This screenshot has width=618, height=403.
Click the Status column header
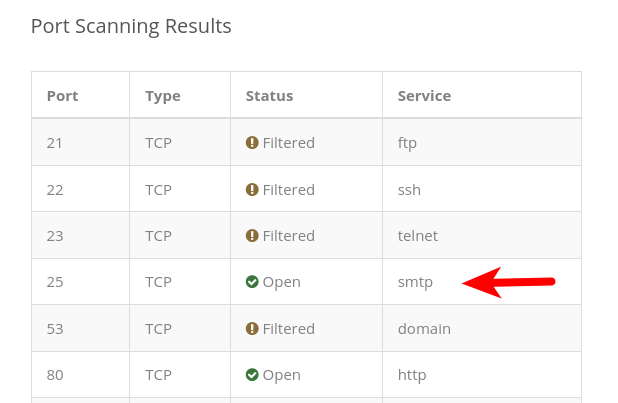point(269,96)
